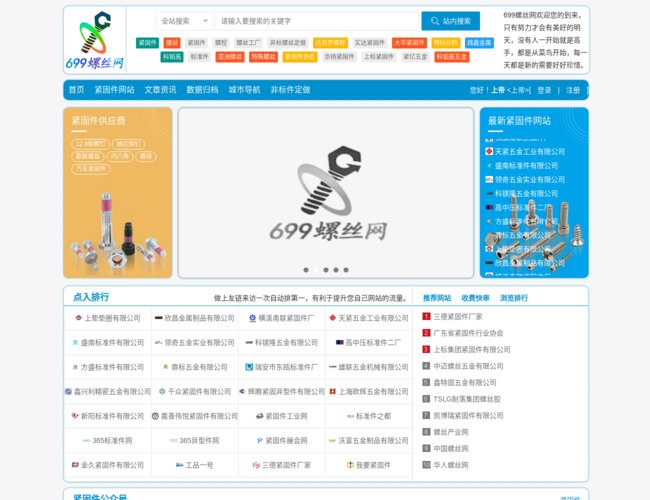Viewport: 650px width, 500px height.
Task: Click the red favicon beside 三德紧固件厂家 in the ranking grid
Action: click(256, 465)
